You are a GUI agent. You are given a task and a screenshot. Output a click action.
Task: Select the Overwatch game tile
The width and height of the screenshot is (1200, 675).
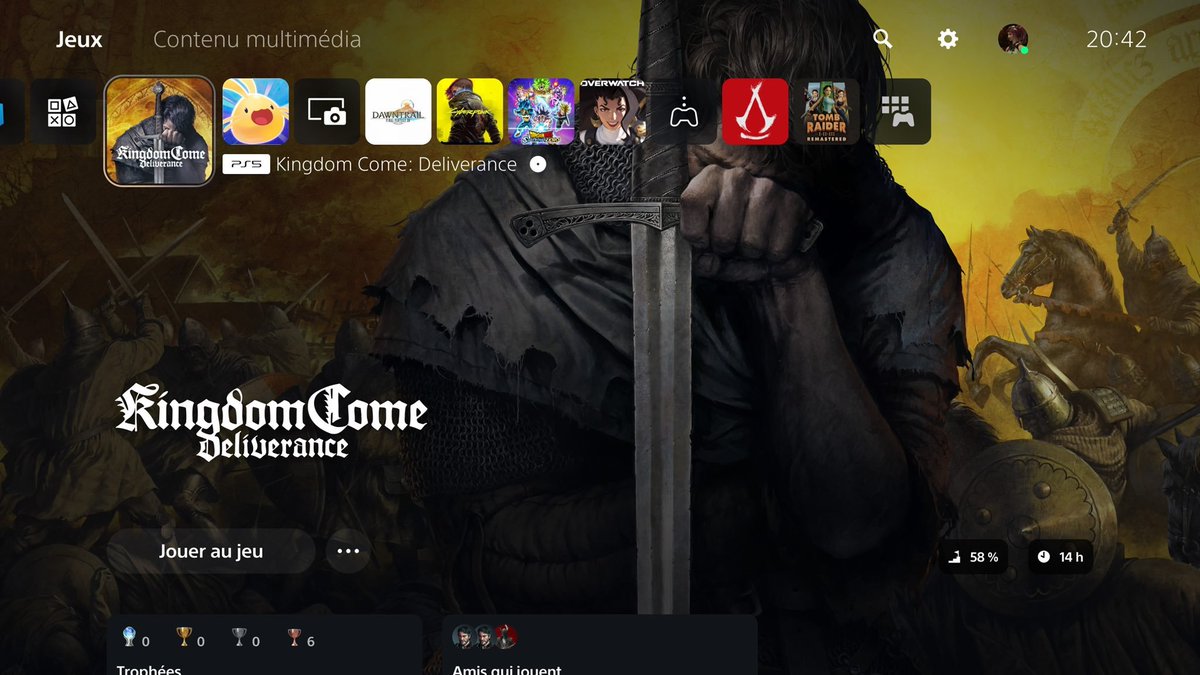click(612, 112)
